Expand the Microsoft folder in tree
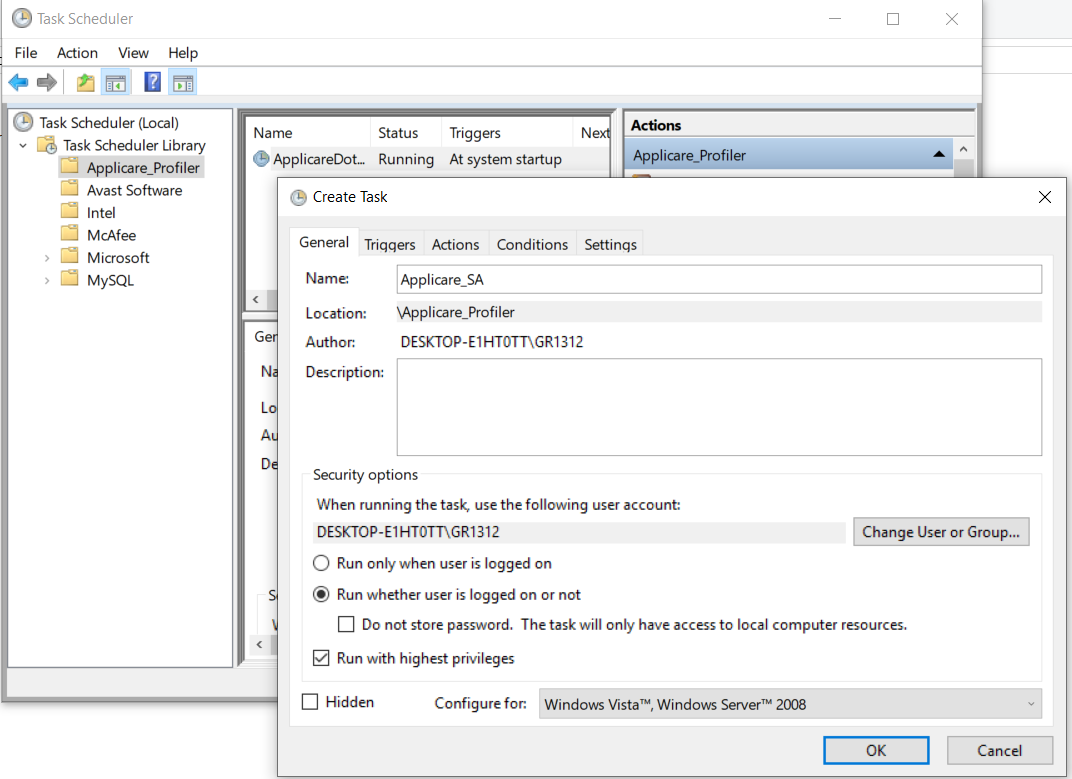 [47, 258]
